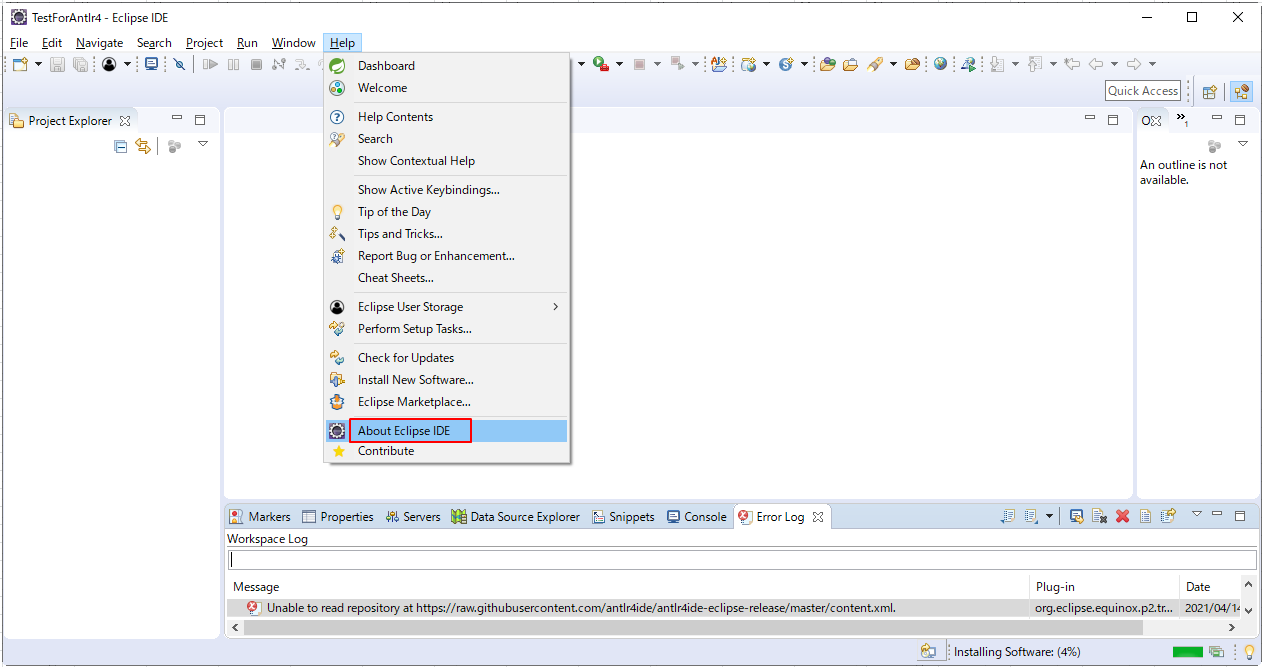Switch to the Java perspective button top right

coord(1241,90)
